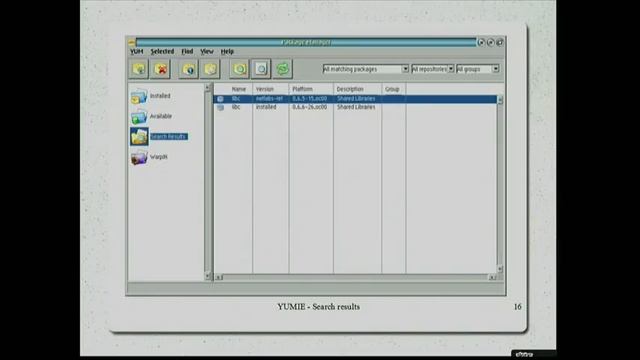Click the horizontal scrollbar right arrow

point(492,278)
